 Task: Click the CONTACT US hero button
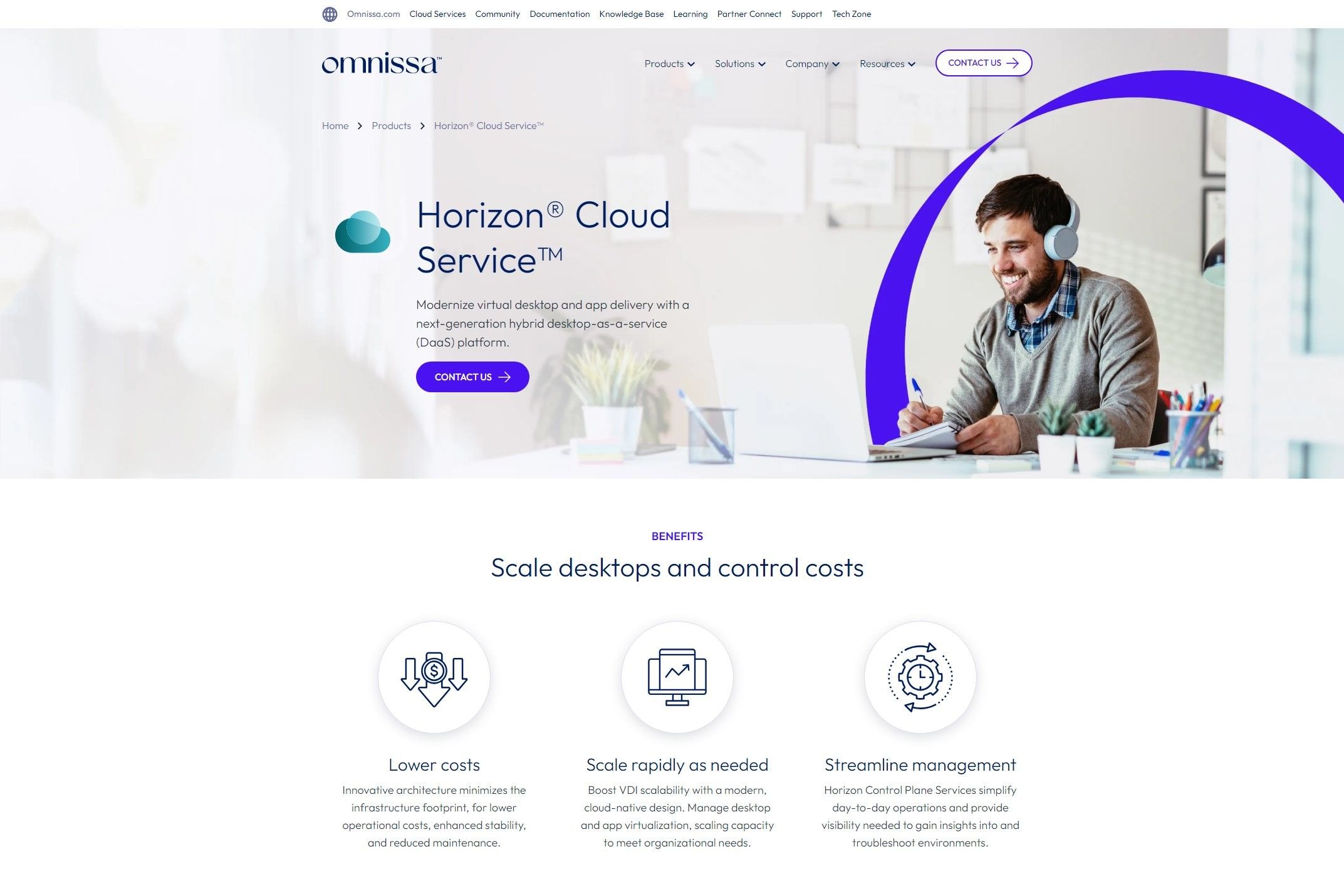[472, 377]
